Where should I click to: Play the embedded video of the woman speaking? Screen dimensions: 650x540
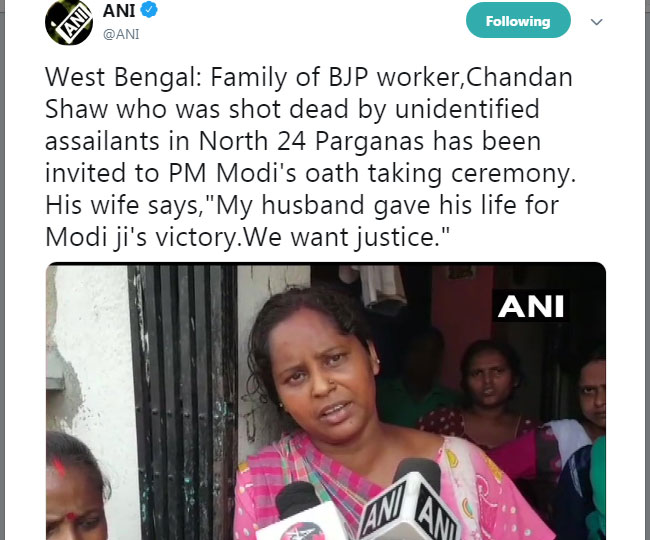(x=326, y=401)
